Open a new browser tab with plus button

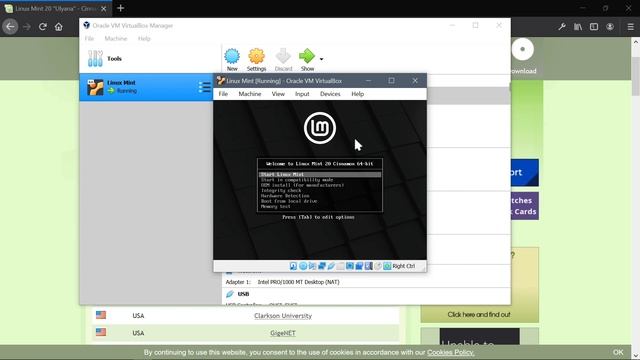pyautogui.click(x=120, y=8)
